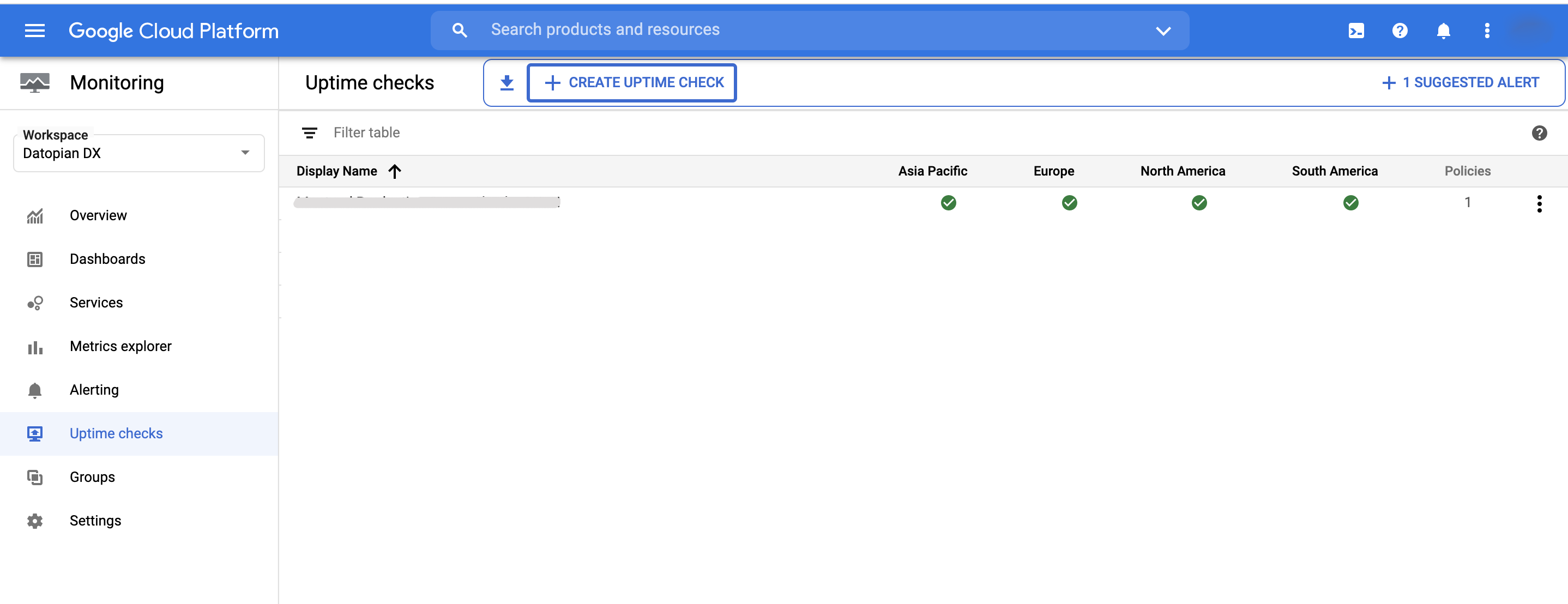Sort by Display Name column arrow
The height and width of the screenshot is (604, 1568).
(x=394, y=171)
